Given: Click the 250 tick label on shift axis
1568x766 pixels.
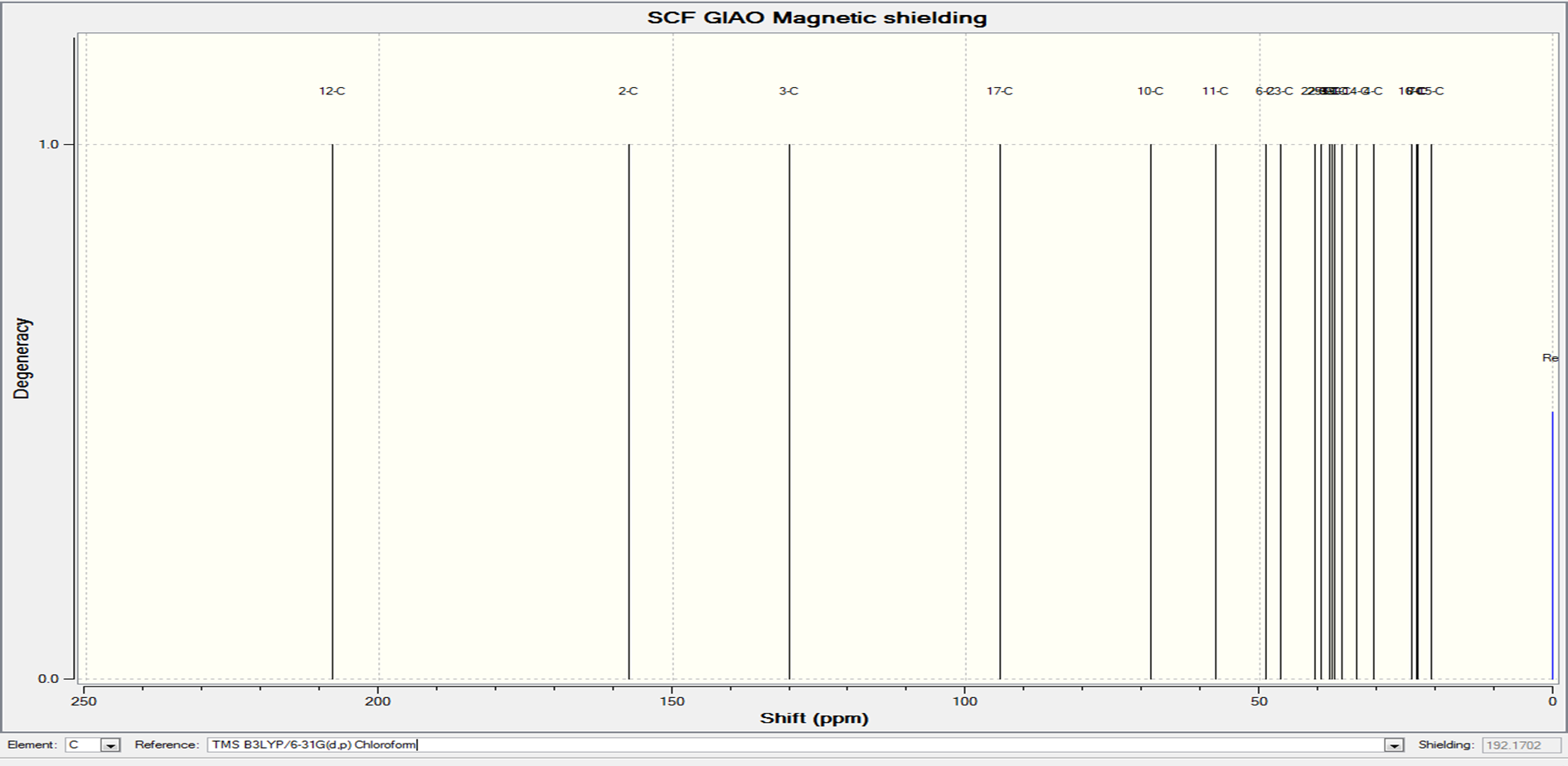Looking at the screenshot, I should (x=84, y=701).
